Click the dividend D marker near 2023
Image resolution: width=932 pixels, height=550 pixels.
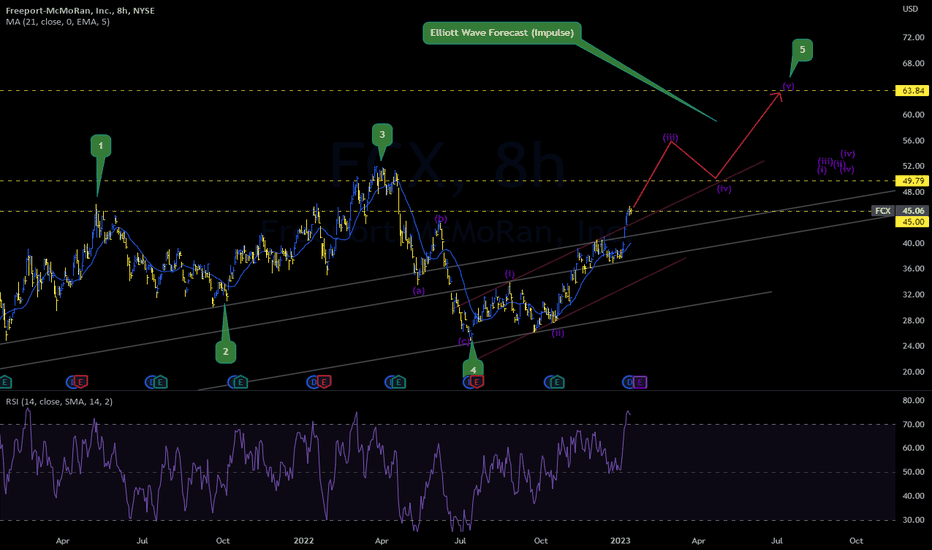click(x=628, y=382)
